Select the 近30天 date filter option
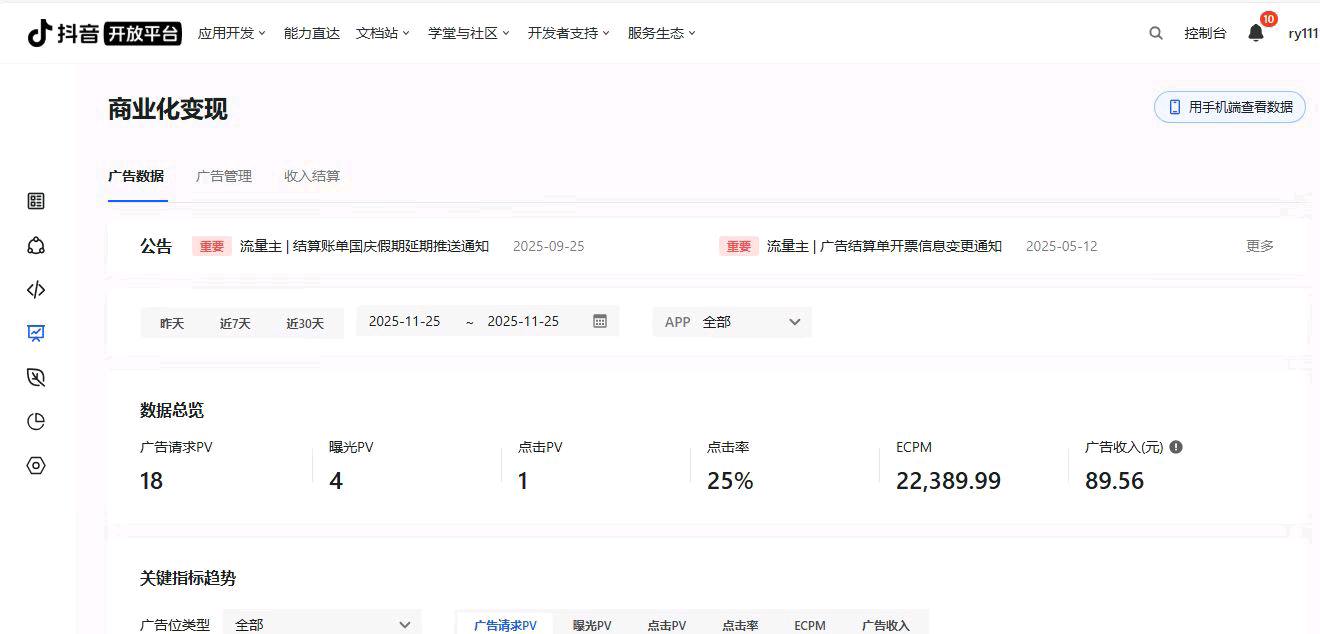This screenshot has width=1320, height=634. [x=305, y=322]
